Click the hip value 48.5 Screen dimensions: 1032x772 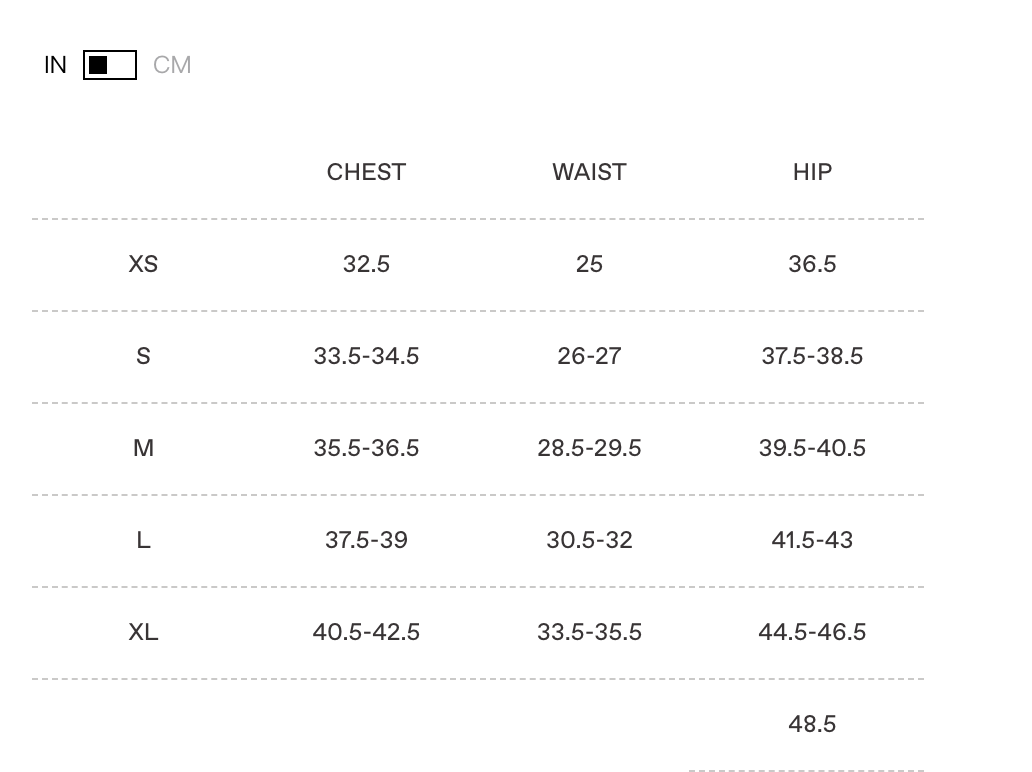coord(812,724)
